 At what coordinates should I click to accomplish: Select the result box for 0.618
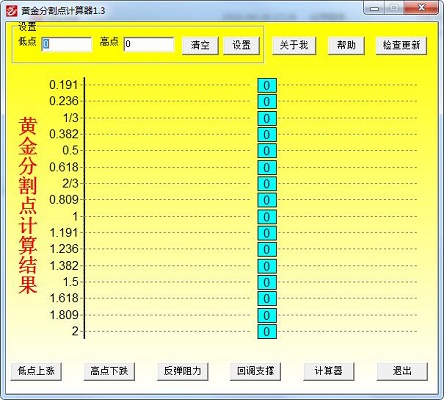(x=267, y=168)
